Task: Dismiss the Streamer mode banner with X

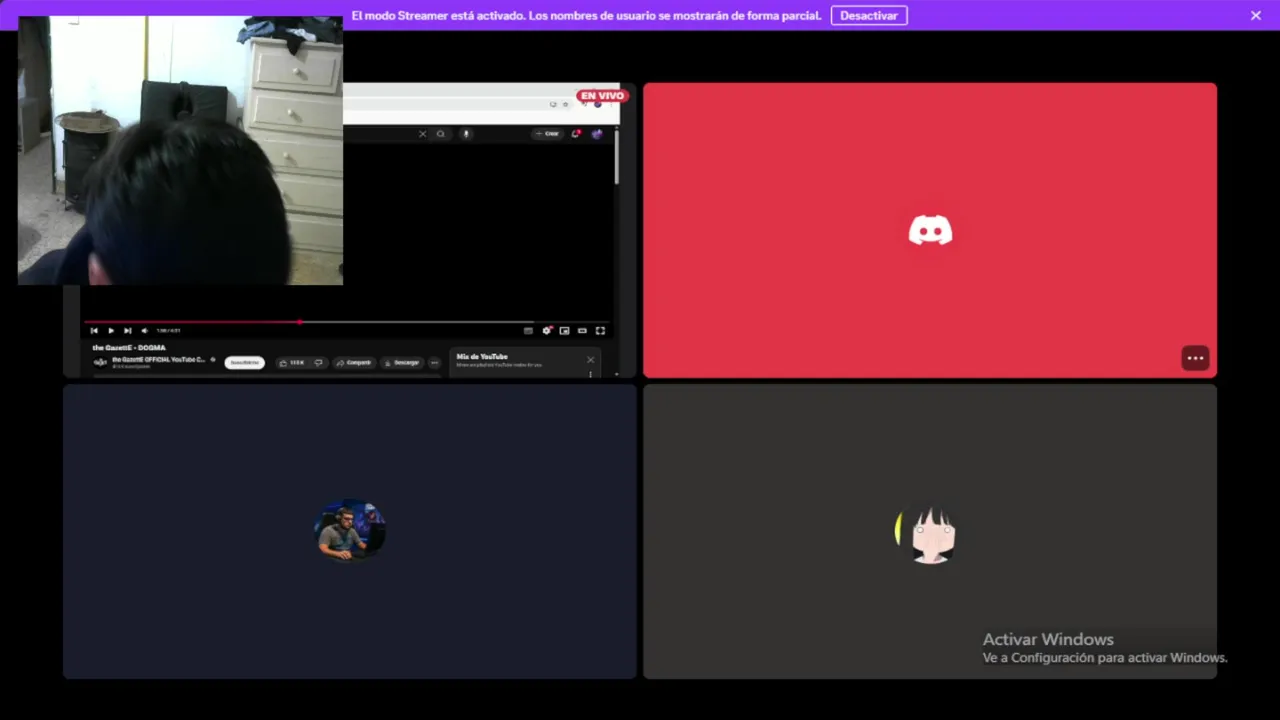Action: 1256,15
